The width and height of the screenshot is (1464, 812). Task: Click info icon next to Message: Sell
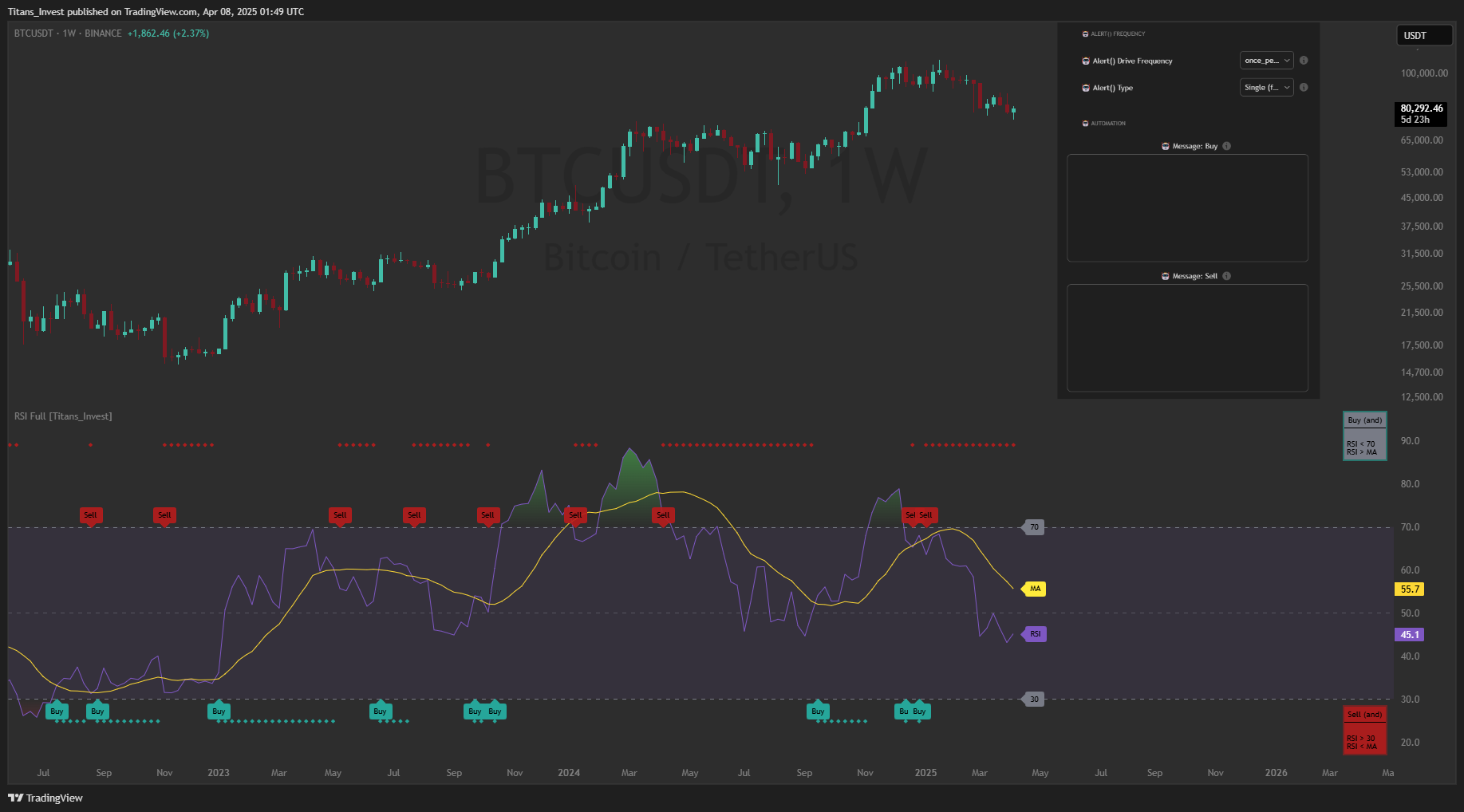1227,276
